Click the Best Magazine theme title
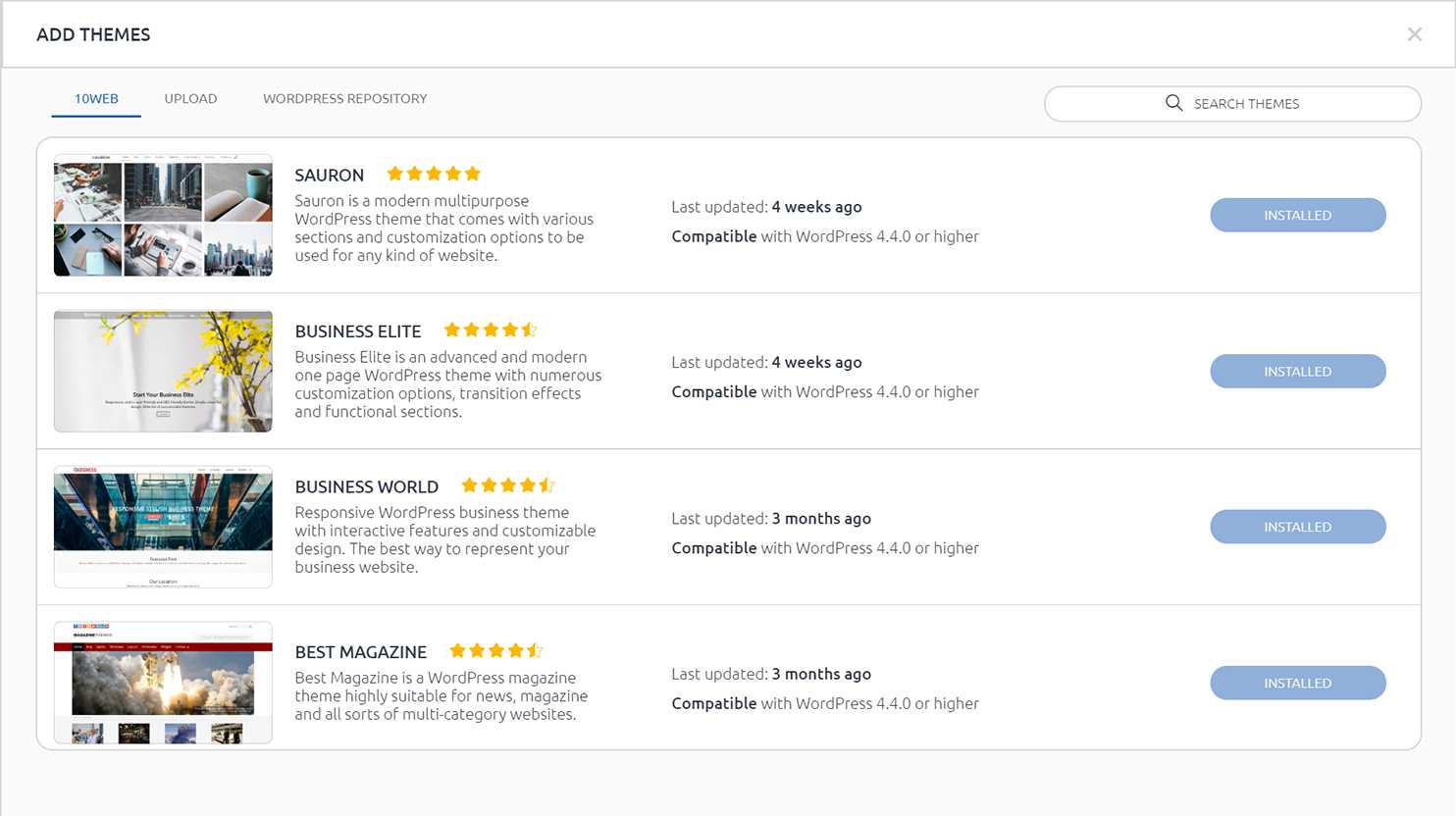 [360, 652]
